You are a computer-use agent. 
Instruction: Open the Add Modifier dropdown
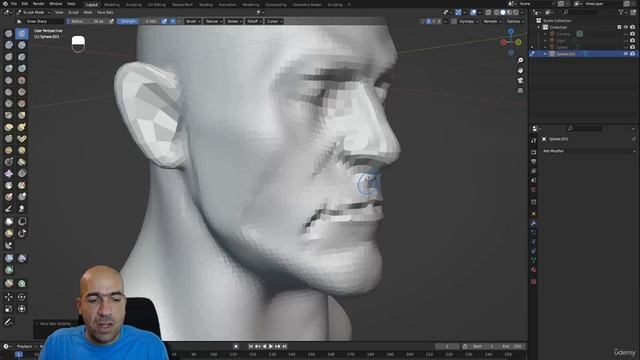point(589,151)
